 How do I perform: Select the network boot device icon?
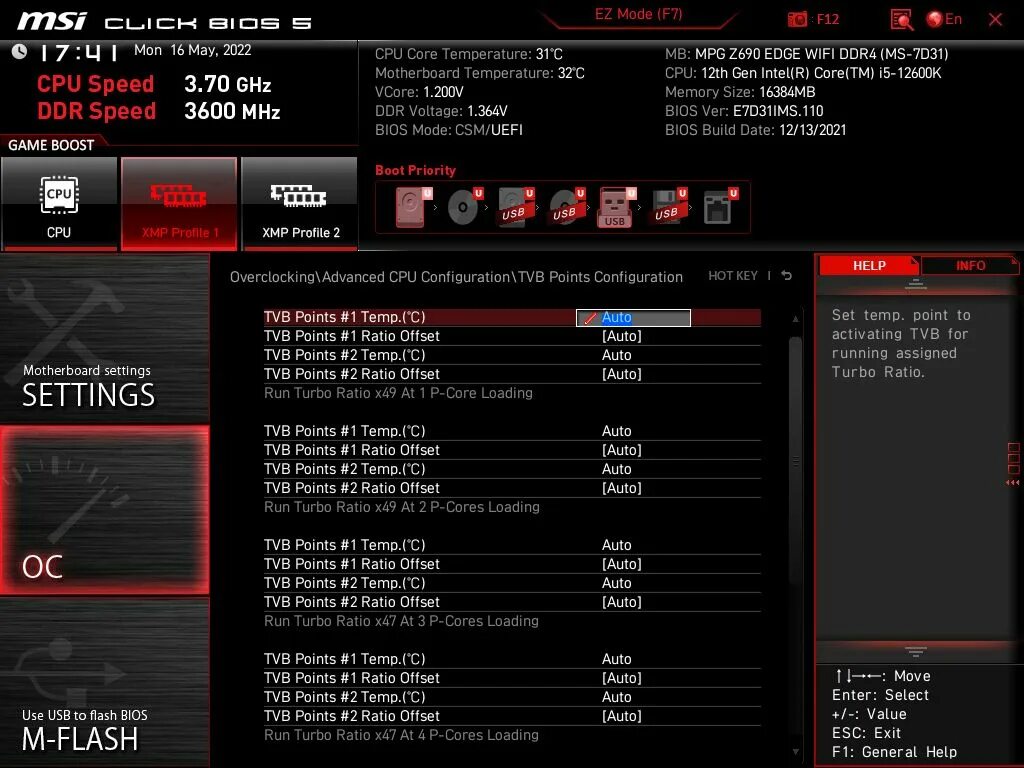[x=719, y=208]
